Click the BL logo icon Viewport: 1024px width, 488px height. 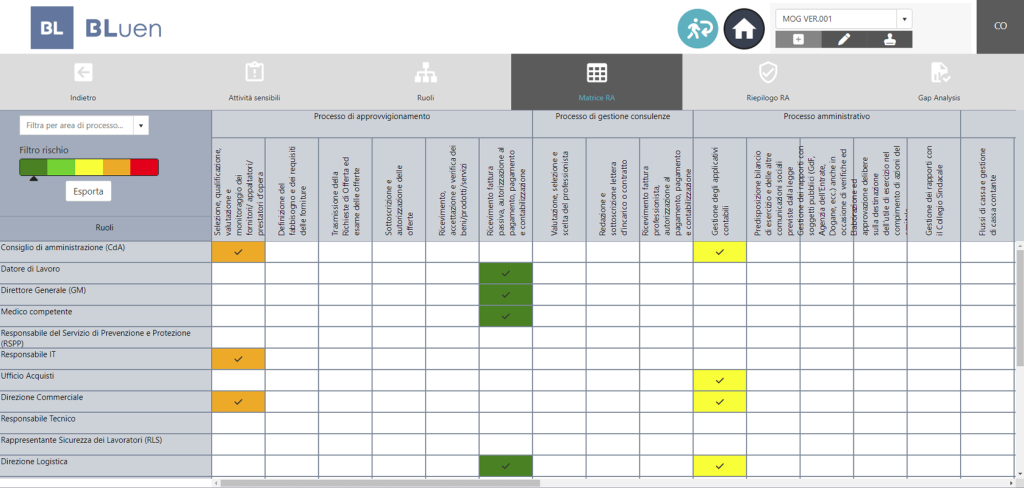coord(52,28)
